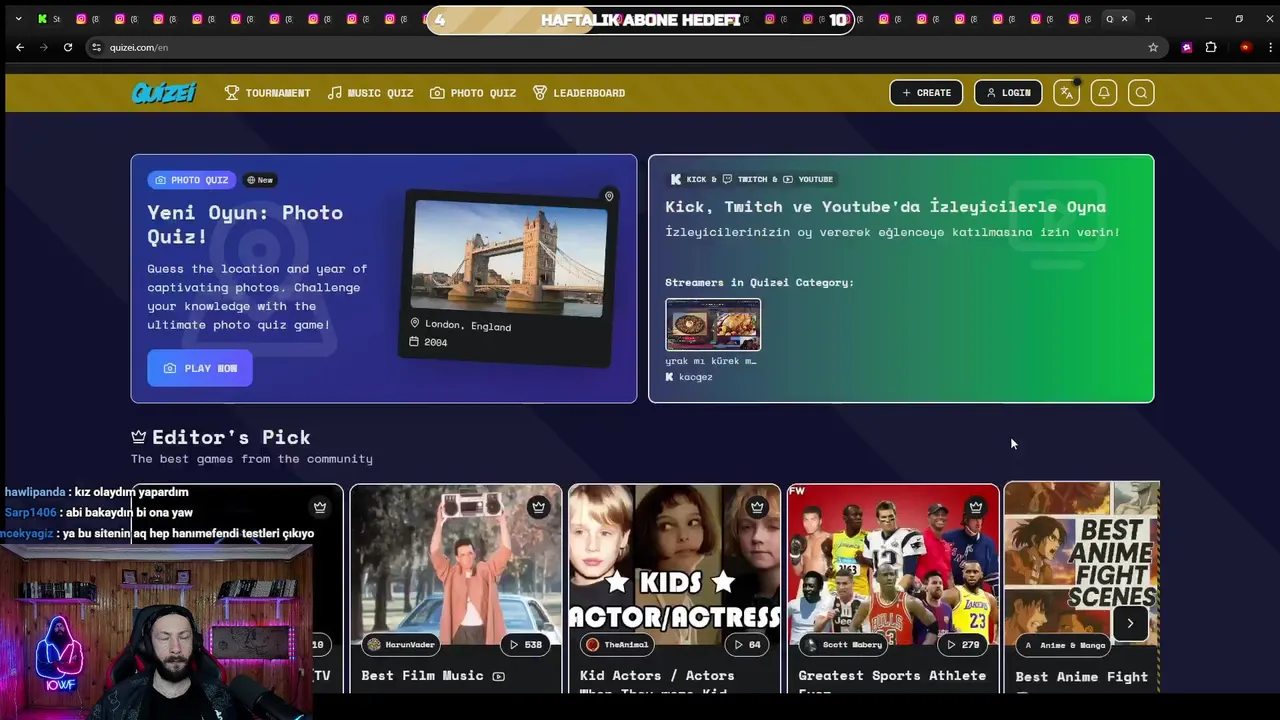Reload the page
Screen dimensions: 1280x720
tap(68, 47)
